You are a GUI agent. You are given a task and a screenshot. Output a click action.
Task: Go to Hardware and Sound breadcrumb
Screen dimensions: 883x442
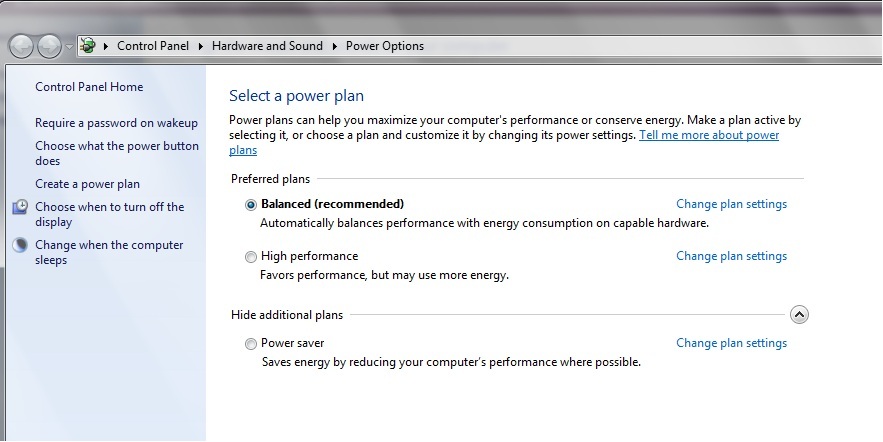[x=267, y=46]
